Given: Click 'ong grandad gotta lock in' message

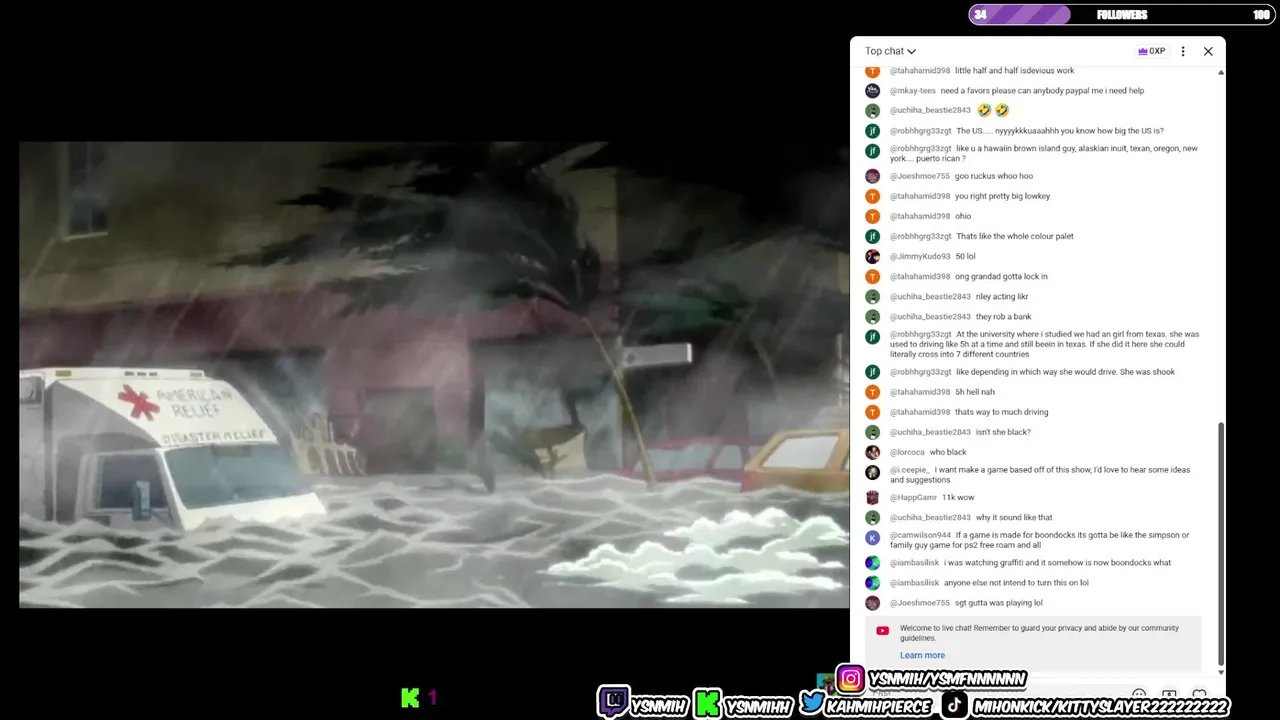Looking at the screenshot, I should (1001, 276).
